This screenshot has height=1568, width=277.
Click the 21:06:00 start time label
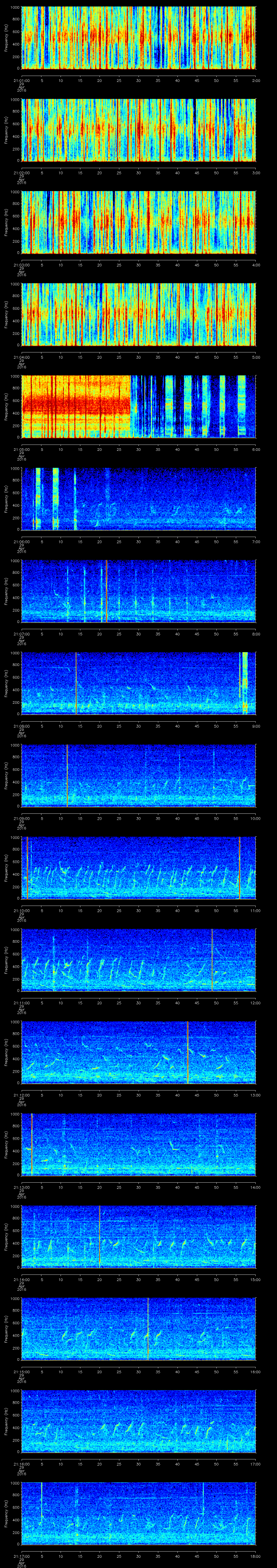click(21, 542)
